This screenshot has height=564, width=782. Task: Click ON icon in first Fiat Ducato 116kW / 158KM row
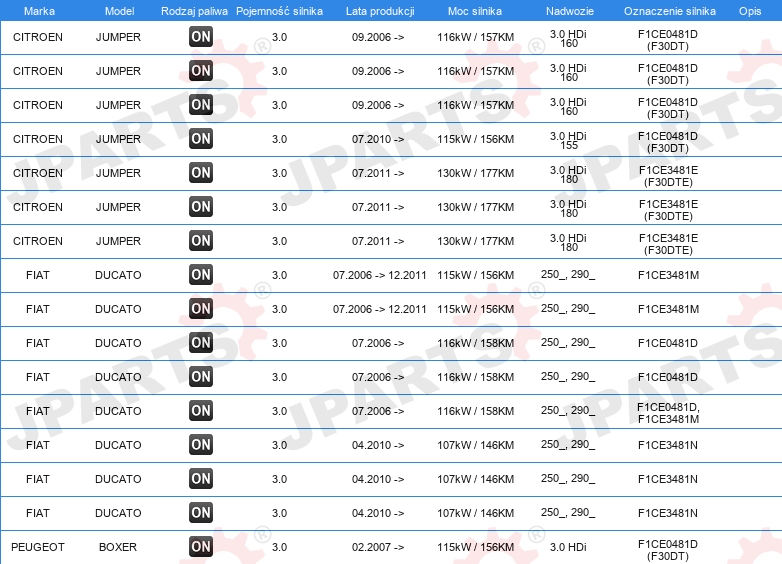(x=201, y=343)
